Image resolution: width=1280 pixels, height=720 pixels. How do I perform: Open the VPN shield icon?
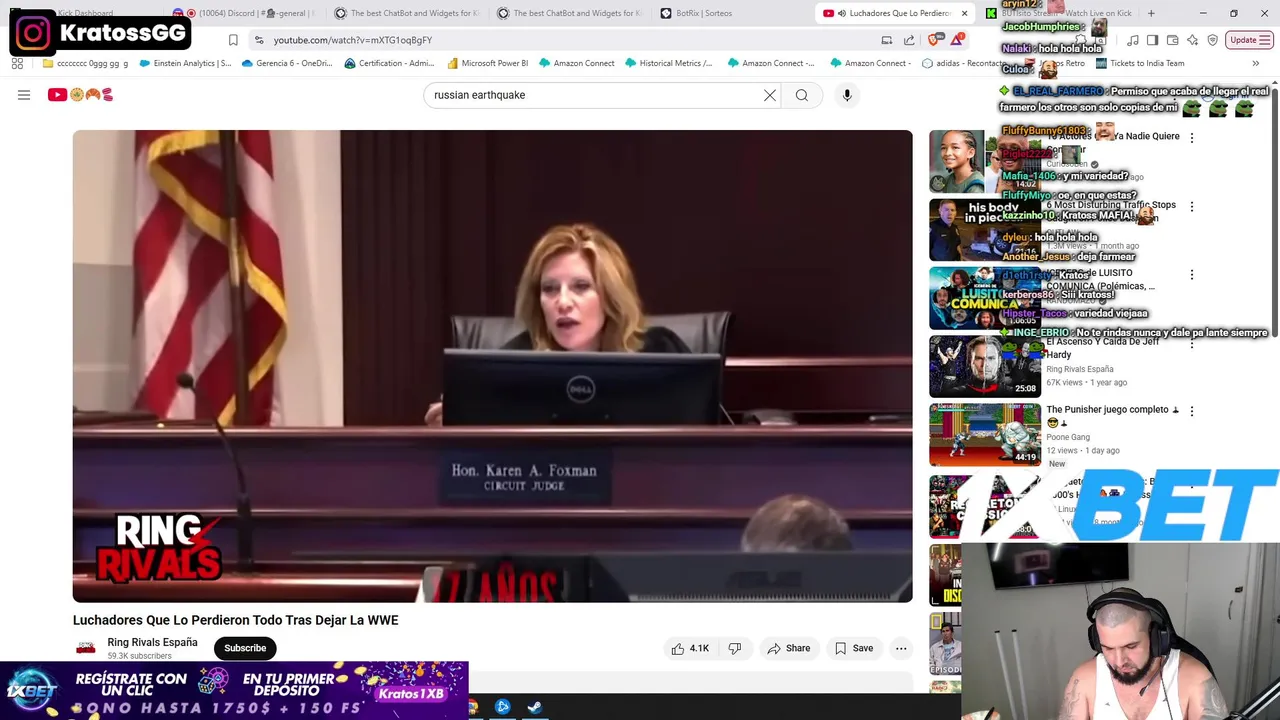click(1213, 40)
